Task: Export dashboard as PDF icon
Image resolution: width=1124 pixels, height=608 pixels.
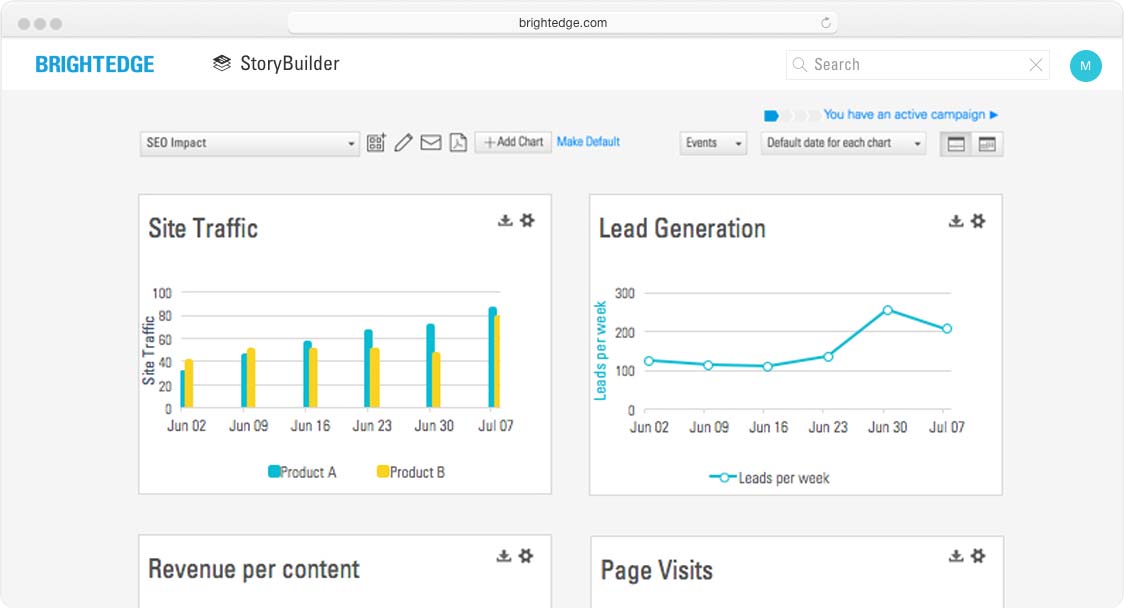Action: [x=458, y=143]
